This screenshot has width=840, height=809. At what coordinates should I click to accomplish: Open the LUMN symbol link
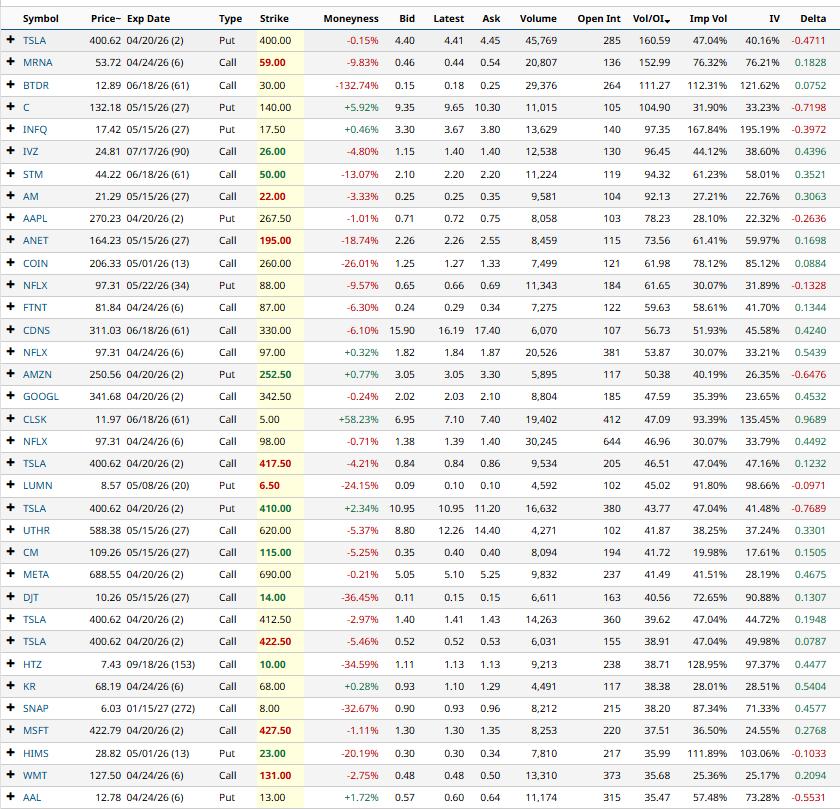coord(38,485)
